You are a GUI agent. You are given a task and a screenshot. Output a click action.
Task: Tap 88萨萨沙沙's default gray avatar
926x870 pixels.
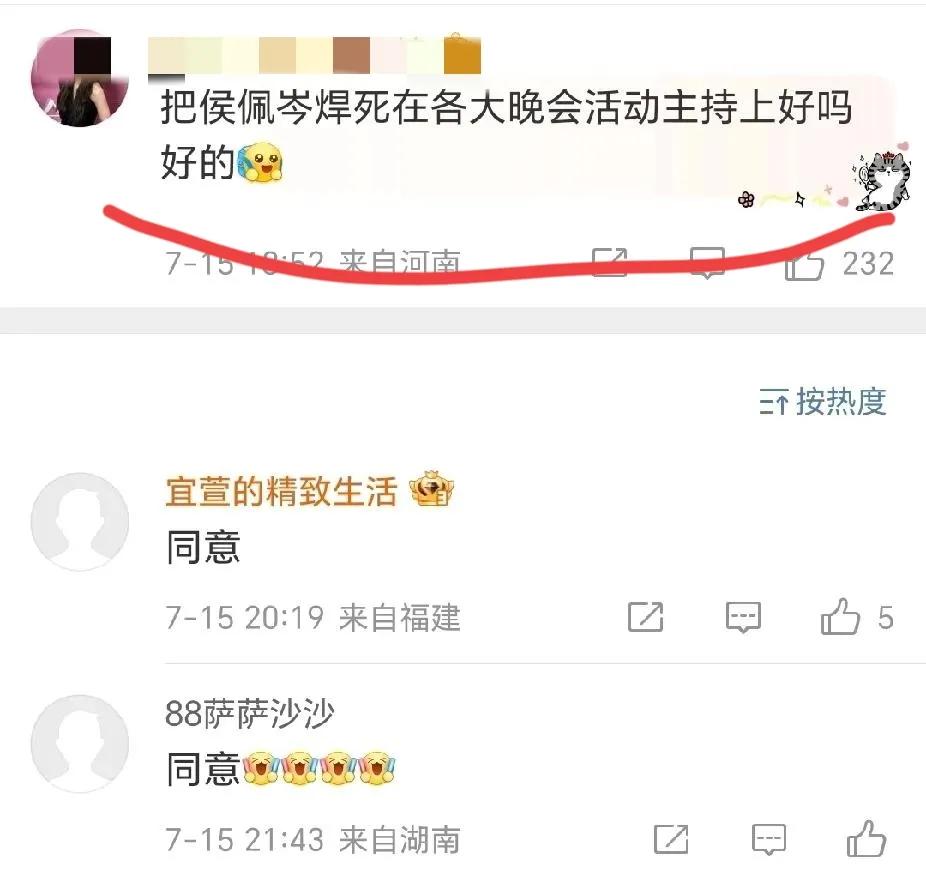pos(80,744)
